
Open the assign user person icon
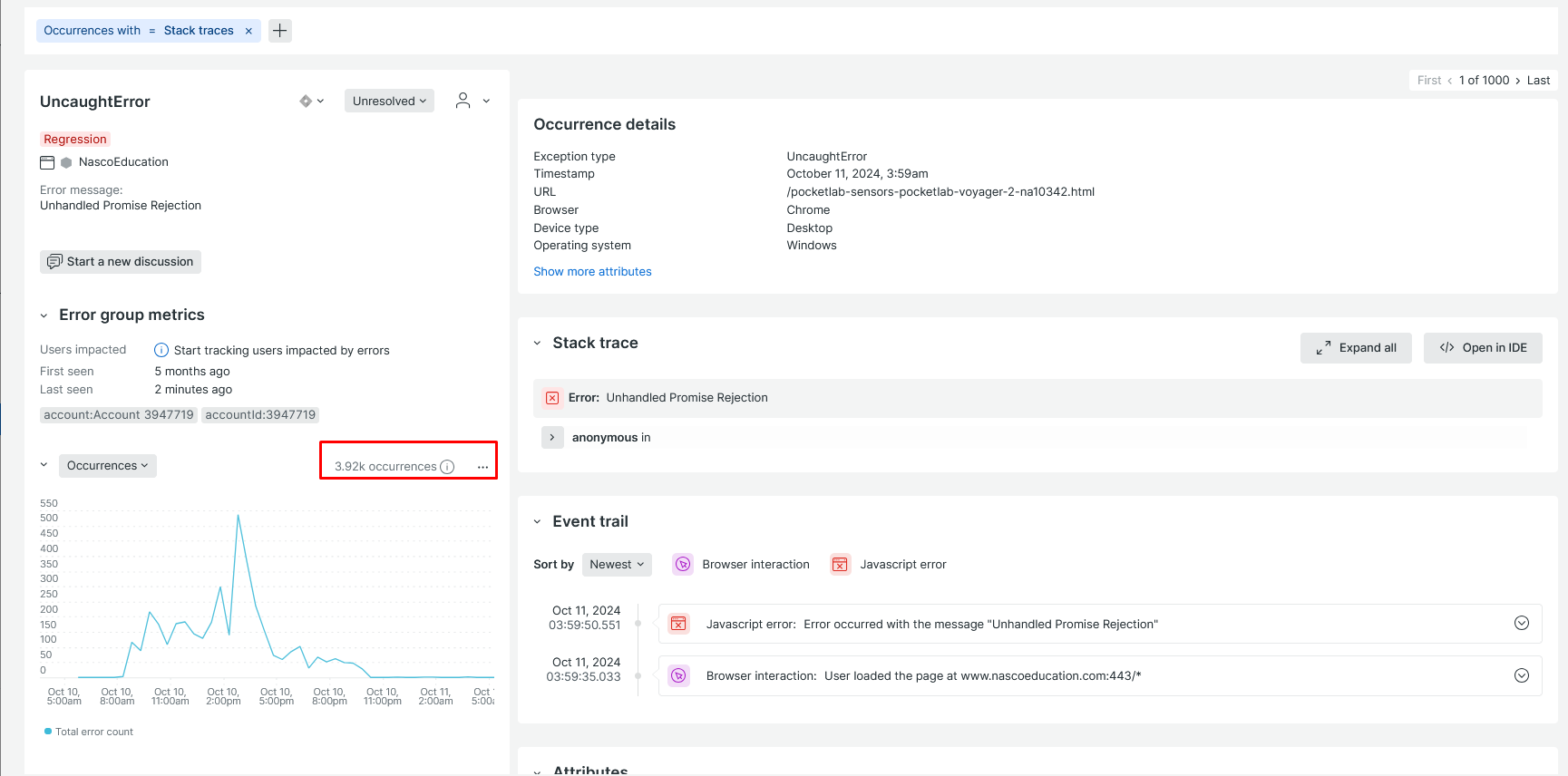(463, 101)
